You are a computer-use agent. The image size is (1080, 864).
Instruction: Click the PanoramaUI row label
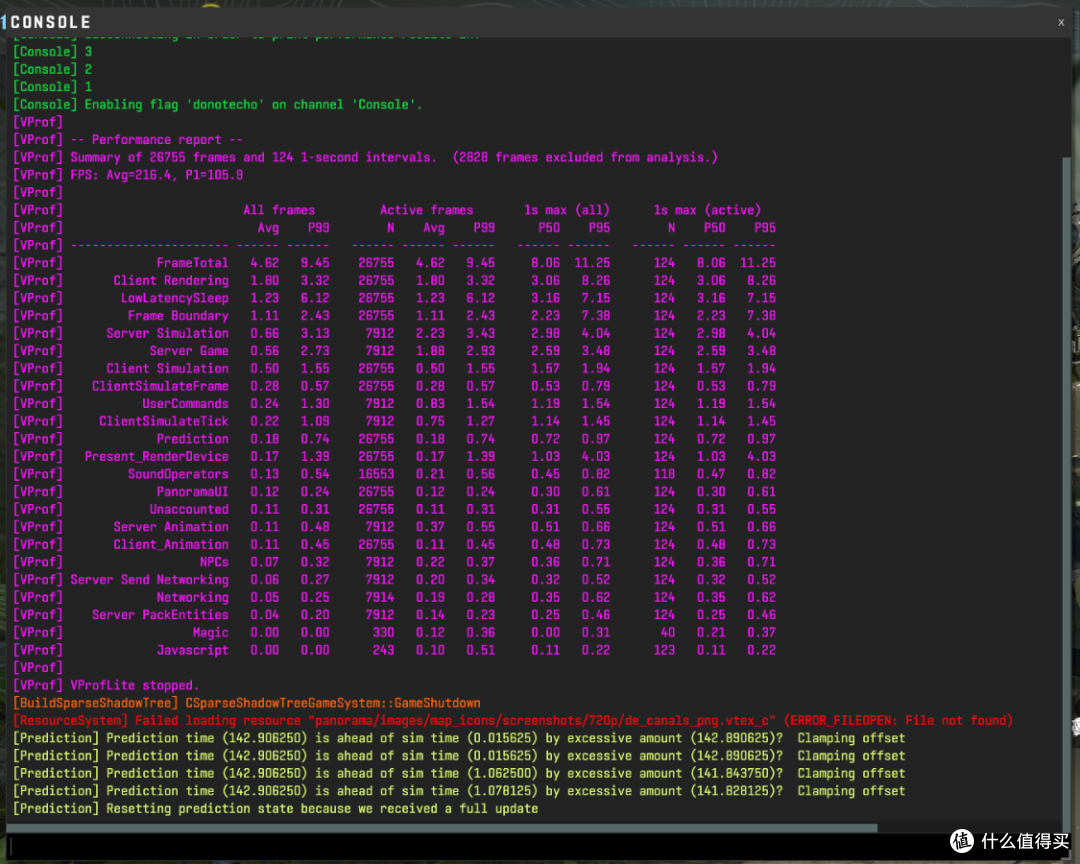tap(192, 492)
